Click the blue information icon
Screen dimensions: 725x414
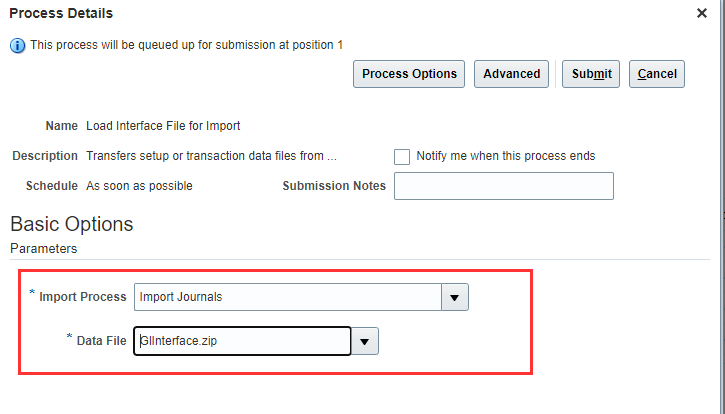coord(17,45)
